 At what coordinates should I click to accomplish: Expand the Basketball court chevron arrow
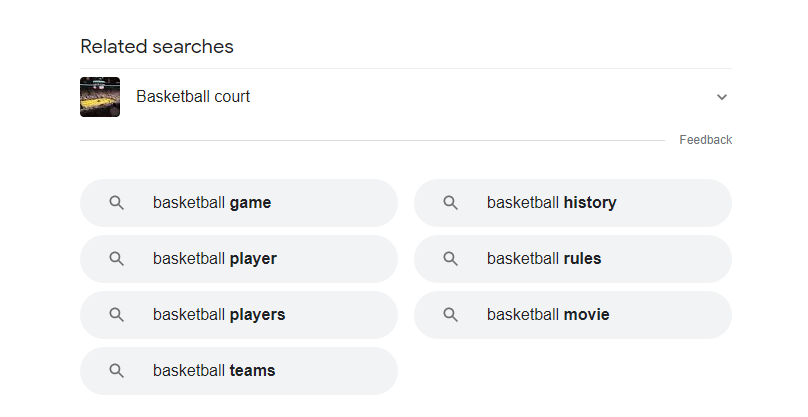tap(722, 97)
